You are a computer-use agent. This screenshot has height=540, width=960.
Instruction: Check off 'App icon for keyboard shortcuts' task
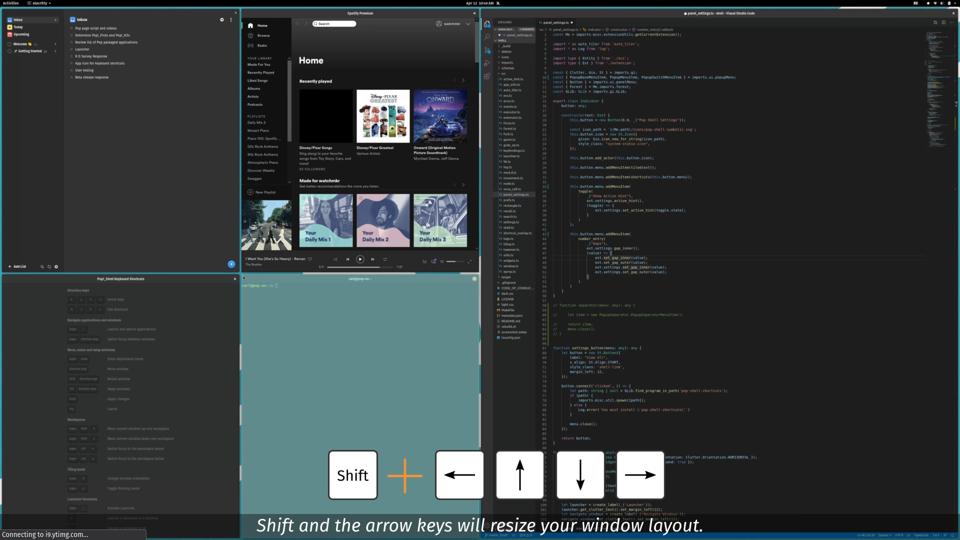coord(71,63)
